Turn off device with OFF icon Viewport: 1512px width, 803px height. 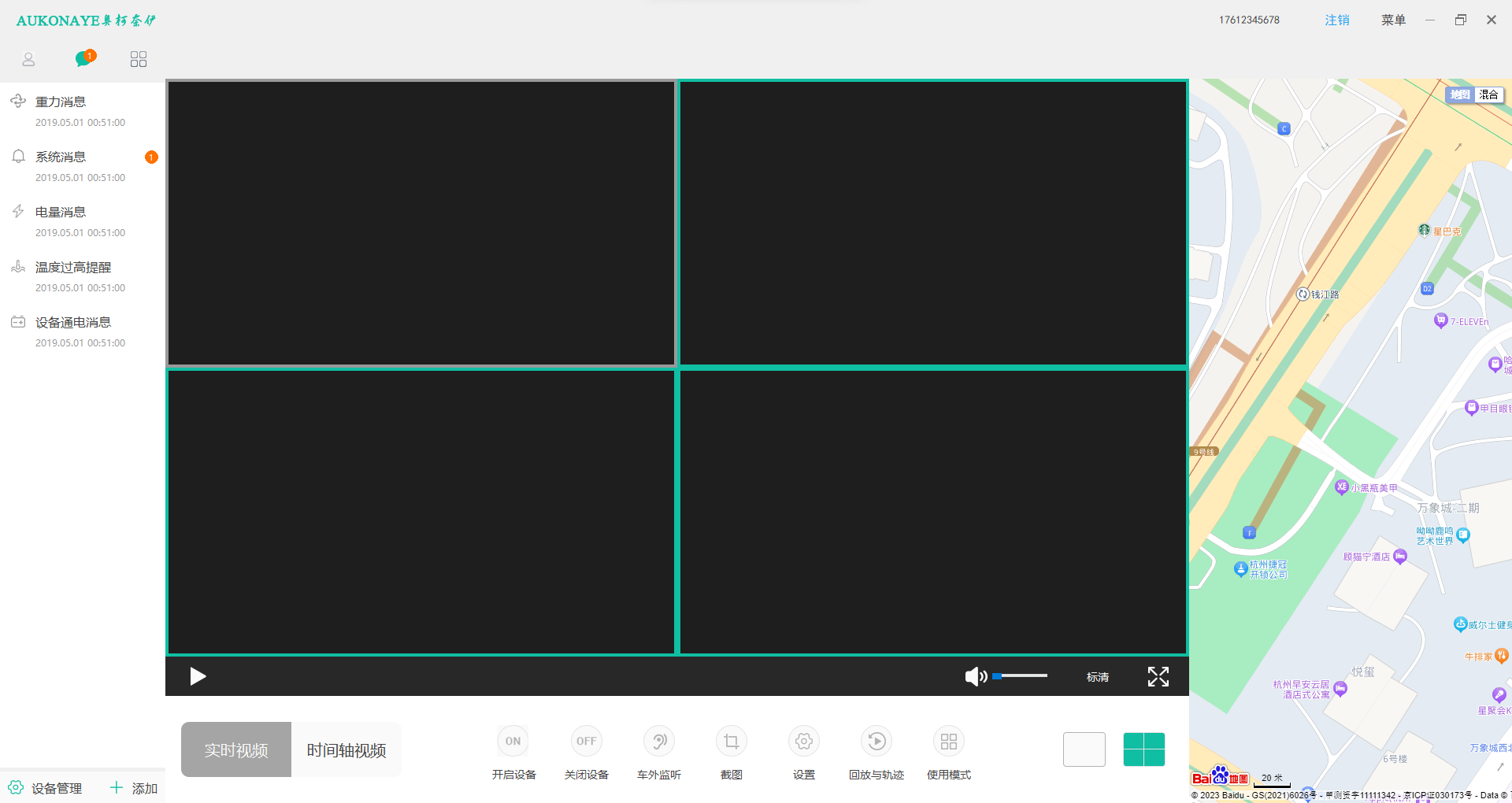[x=586, y=741]
